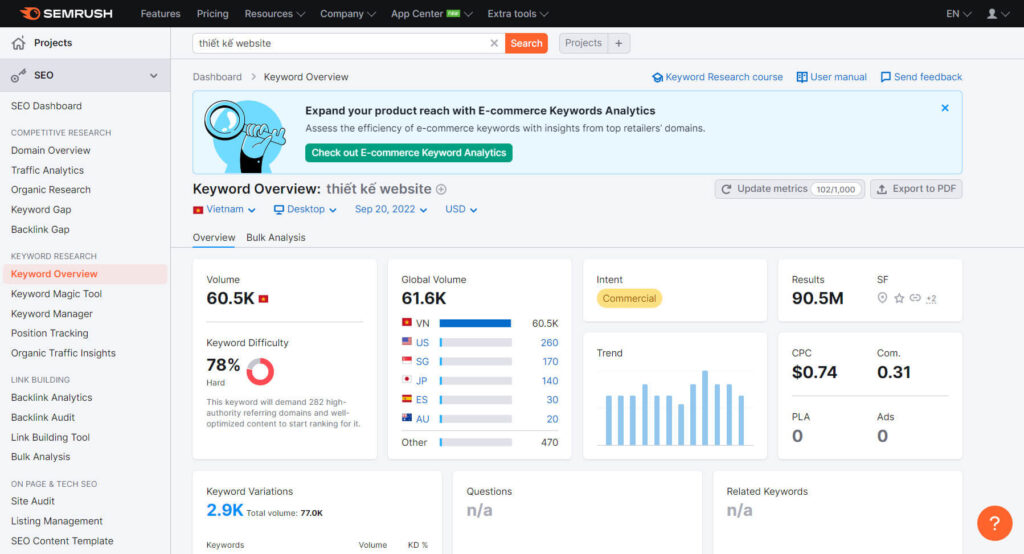Image resolution: width=1024 pixels, height=554 pixels.
Task: Open the user account profile icon
Action: click(997, 14)
